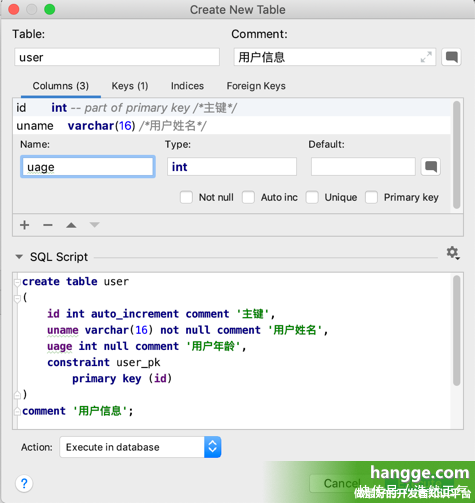Image resolution: width=475 pixels, height=503 pixels.
Task: Move column down with the down arrow
Action: (x=95, y=225)
